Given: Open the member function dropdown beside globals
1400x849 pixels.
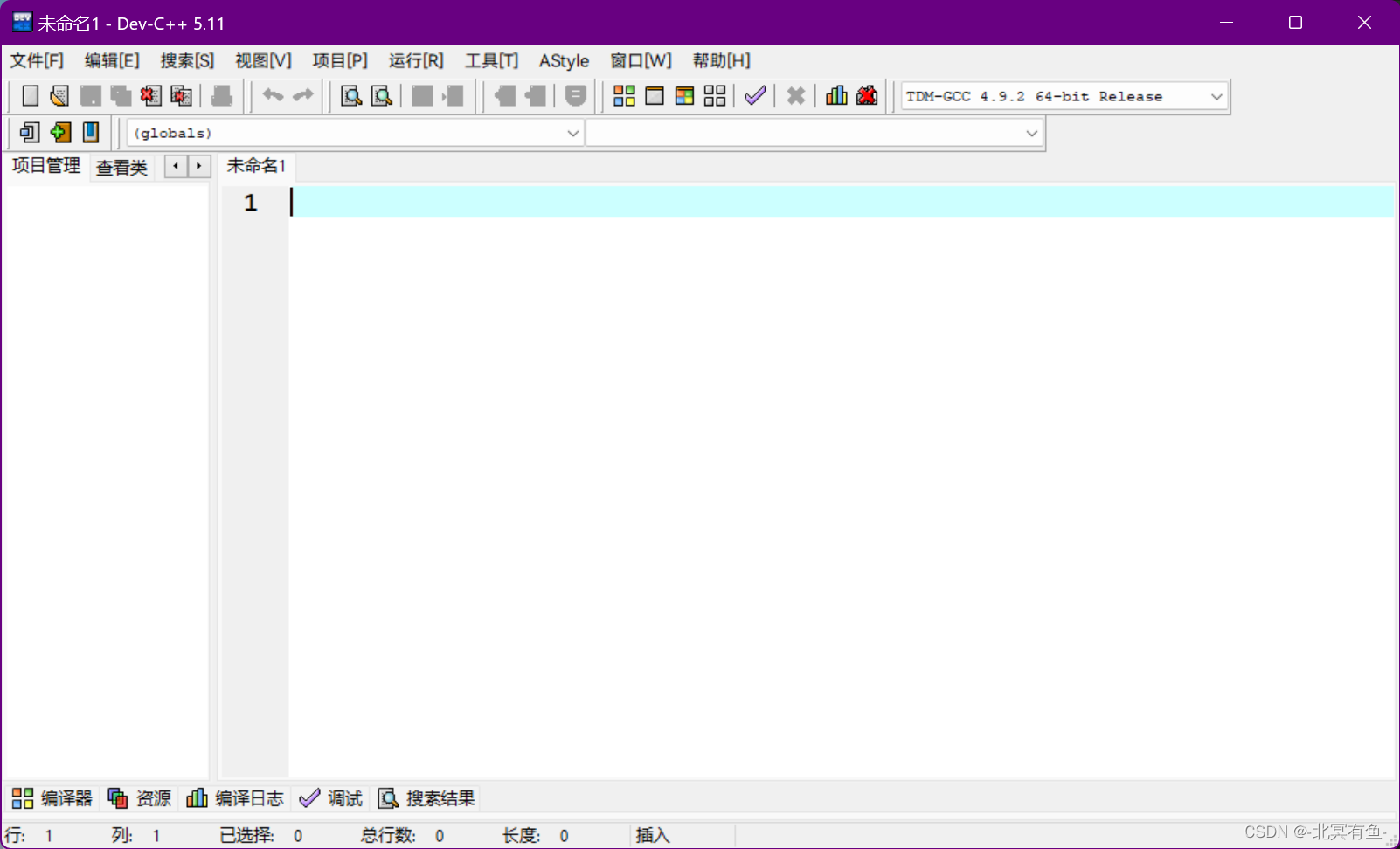Looking at the screenshot, I should coord(1031,133).
